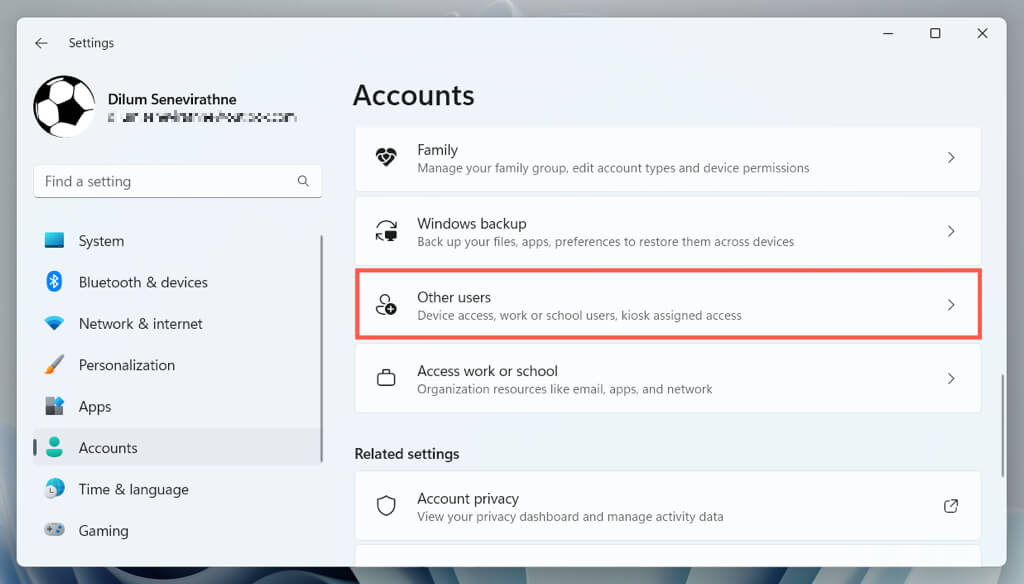Image resolution: width=1024 pixels, height=584 pixels.
Task: Open System settings in sidebar
Action: [x=101, y=241]
